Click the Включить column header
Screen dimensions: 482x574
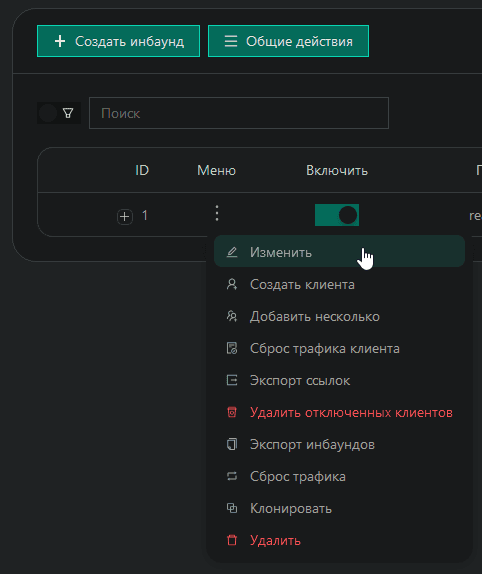click(337, 171)
